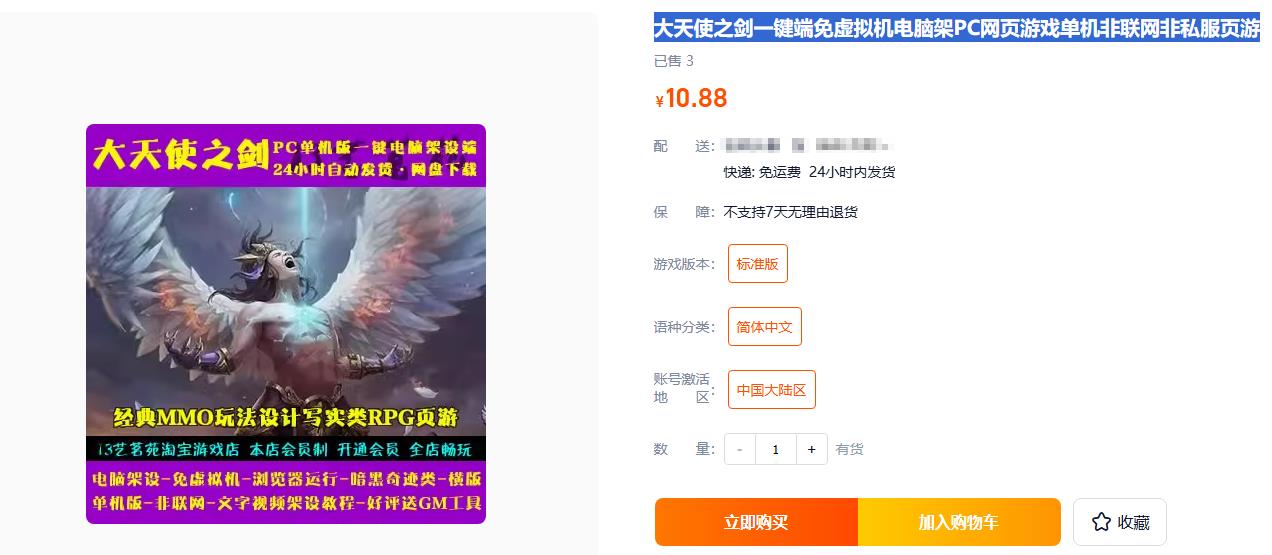Choose the 简体中文 language option
This screenshot has height=555, width=1272.
(x=765, y=327)
